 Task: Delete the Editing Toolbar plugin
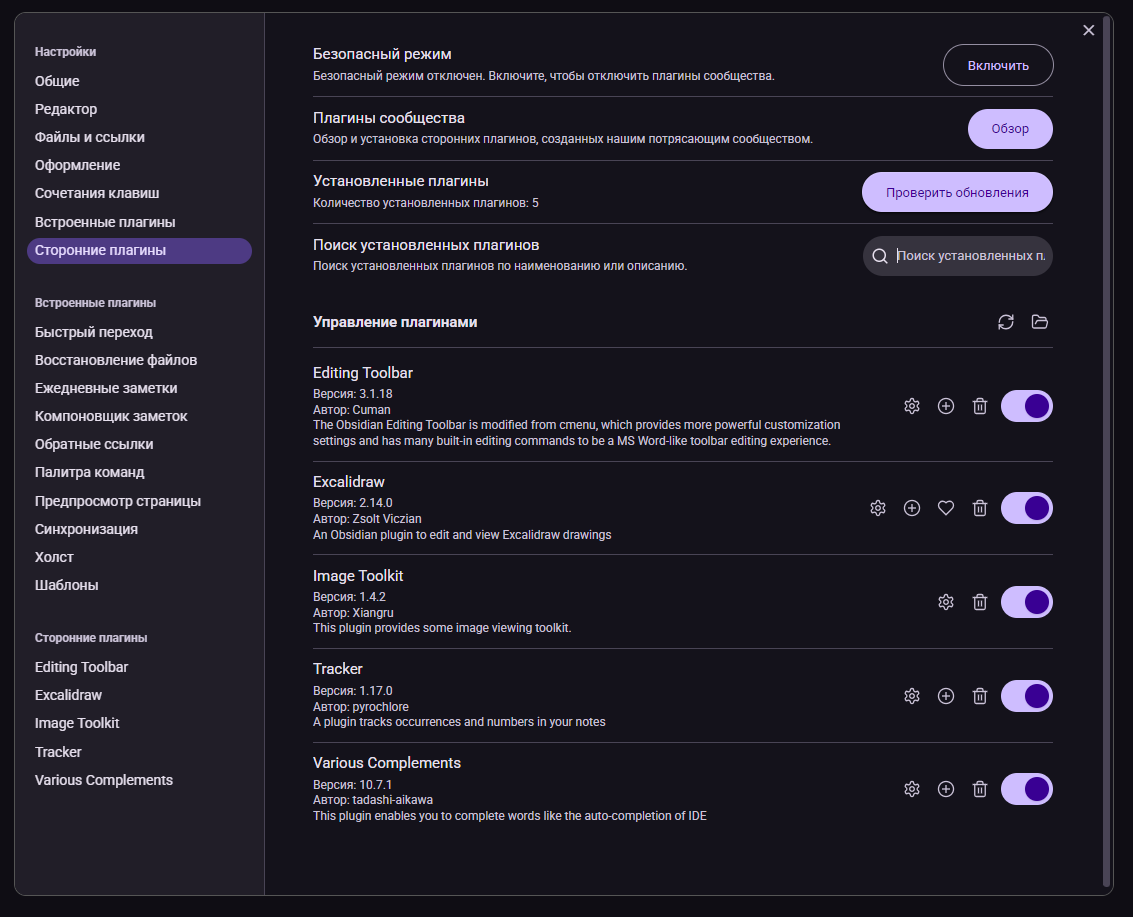tap(980, 406)
